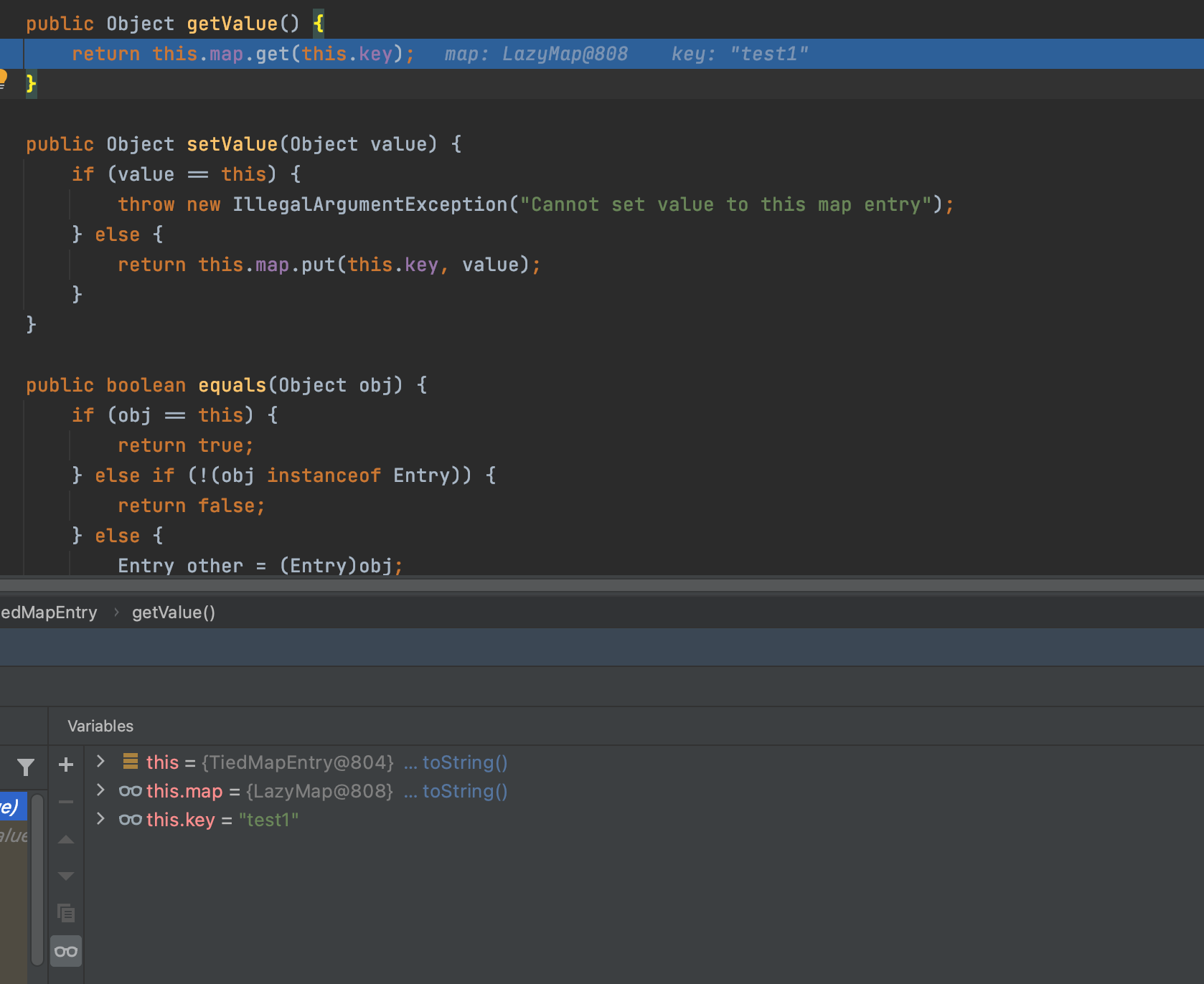The height and width of the screenshot is (984, 1204).
Task: Expand the this.key variable node
Action: point(101,818)
